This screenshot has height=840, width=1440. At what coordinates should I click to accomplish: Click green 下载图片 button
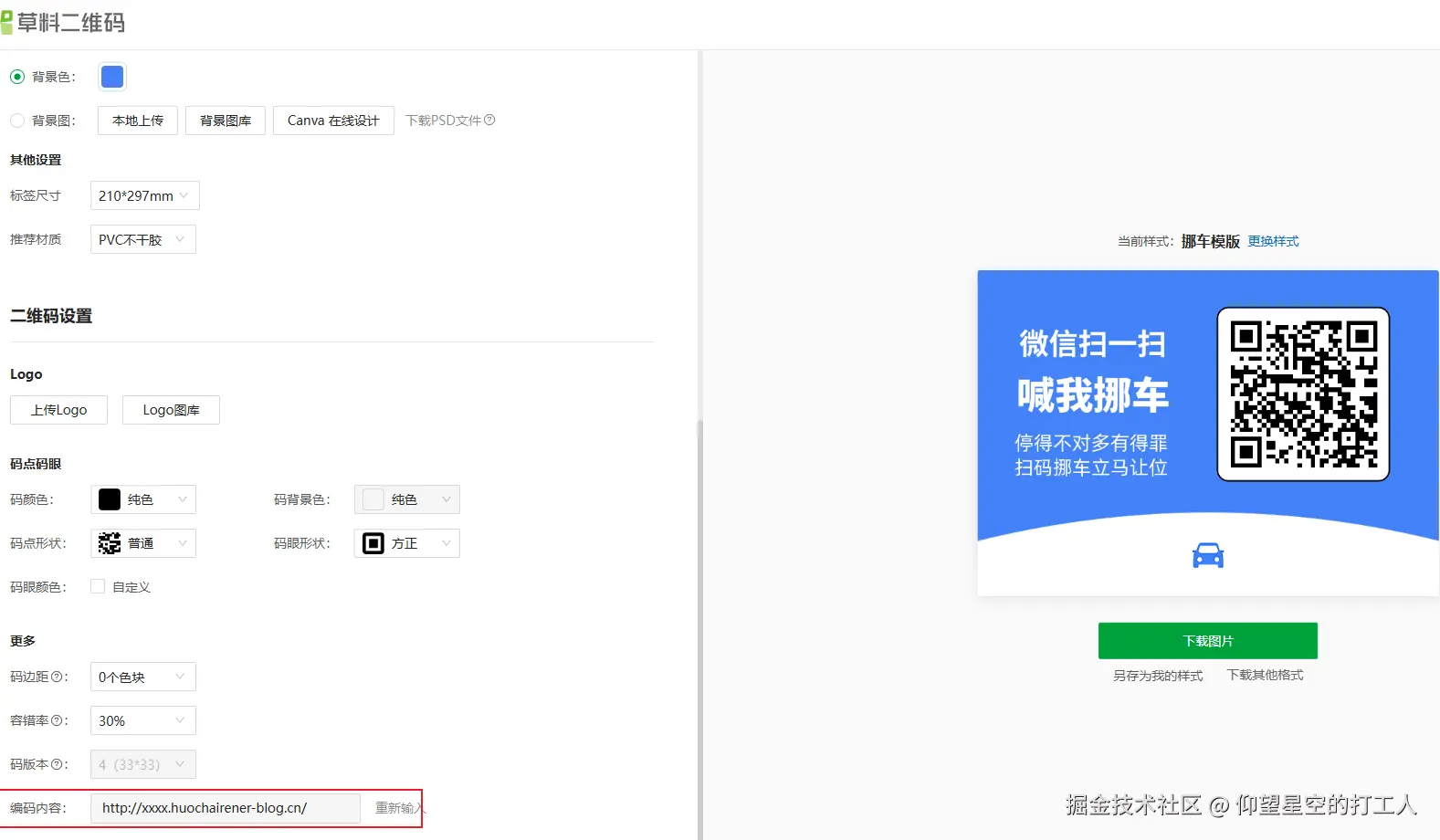tap(1208, 641)
